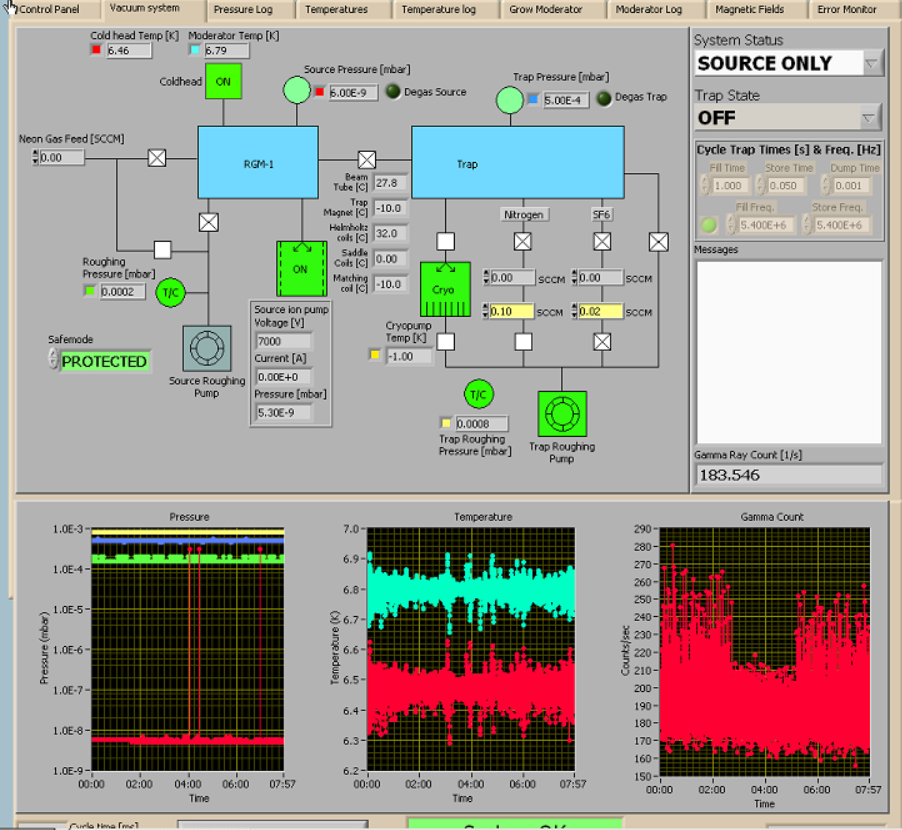This screenshot has height=830, width=902.
Task: Toggle the Degas Source indicator button
Action: (393, 92)
